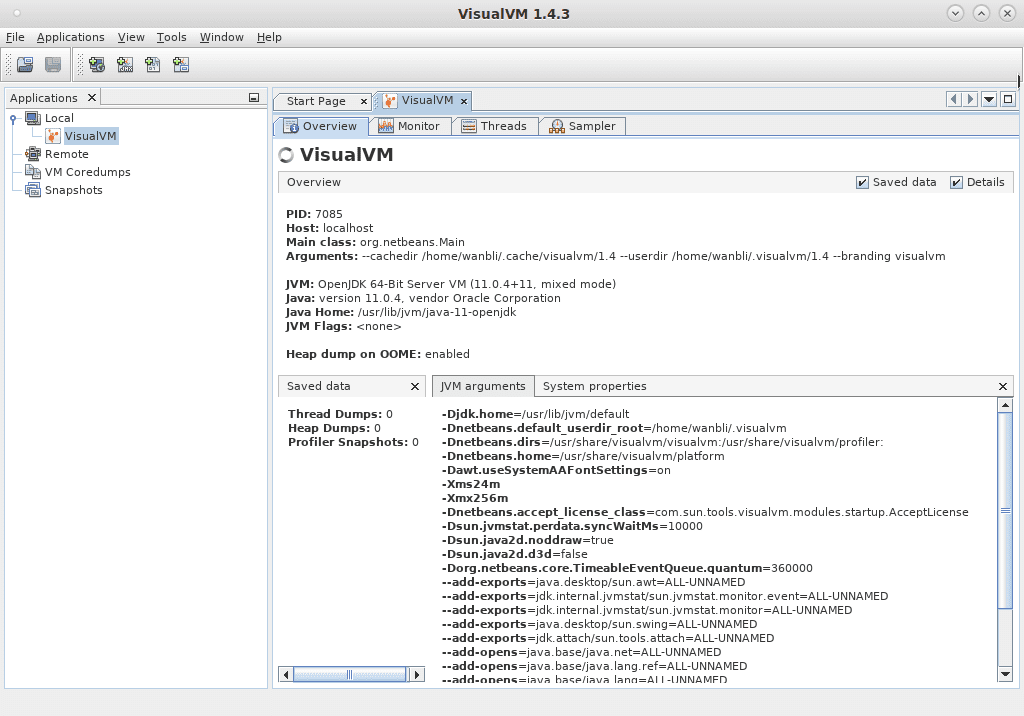Viewport: 1024px width, 716px height.
Task: Toggle the Details checkbox
Action: click(956, 183)
